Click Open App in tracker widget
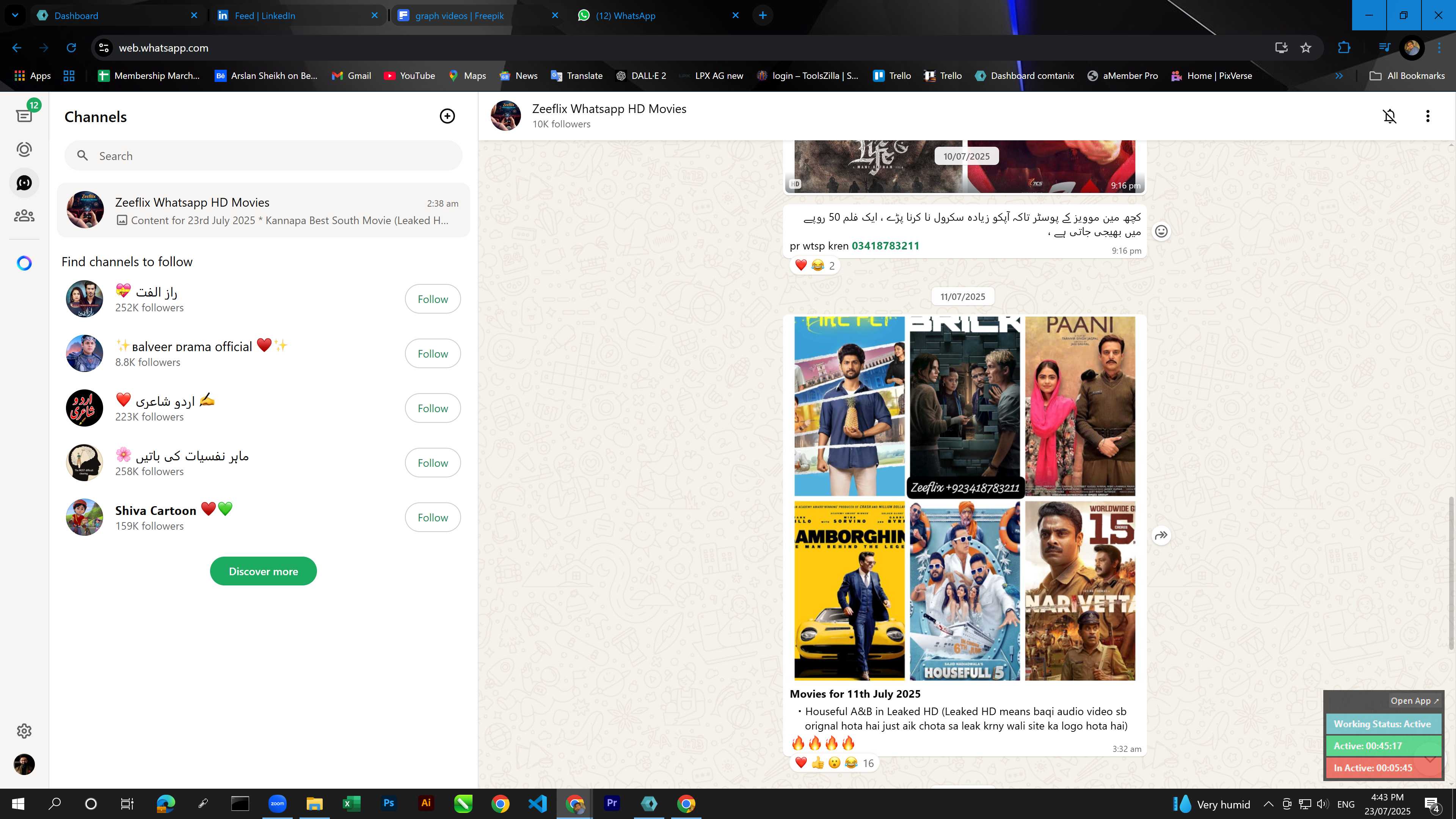Screen dimensions: 1456x819 (x=1414, y=700)
